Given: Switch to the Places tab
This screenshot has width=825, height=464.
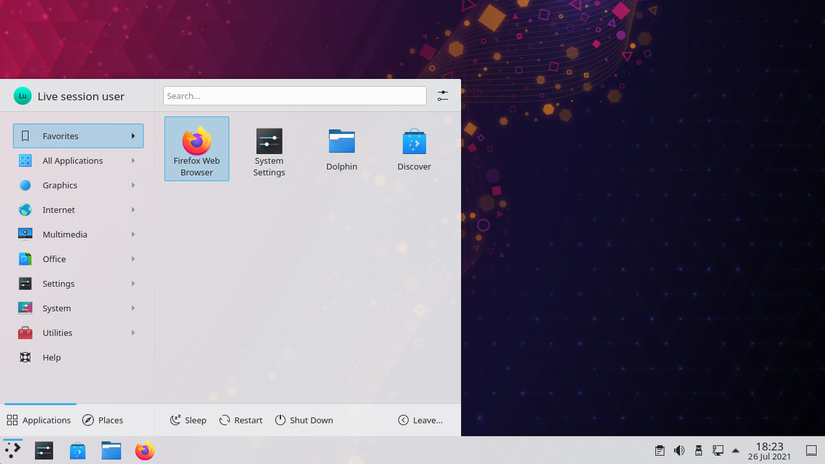Looking at the screenshot, I should (x=103, y=420).
